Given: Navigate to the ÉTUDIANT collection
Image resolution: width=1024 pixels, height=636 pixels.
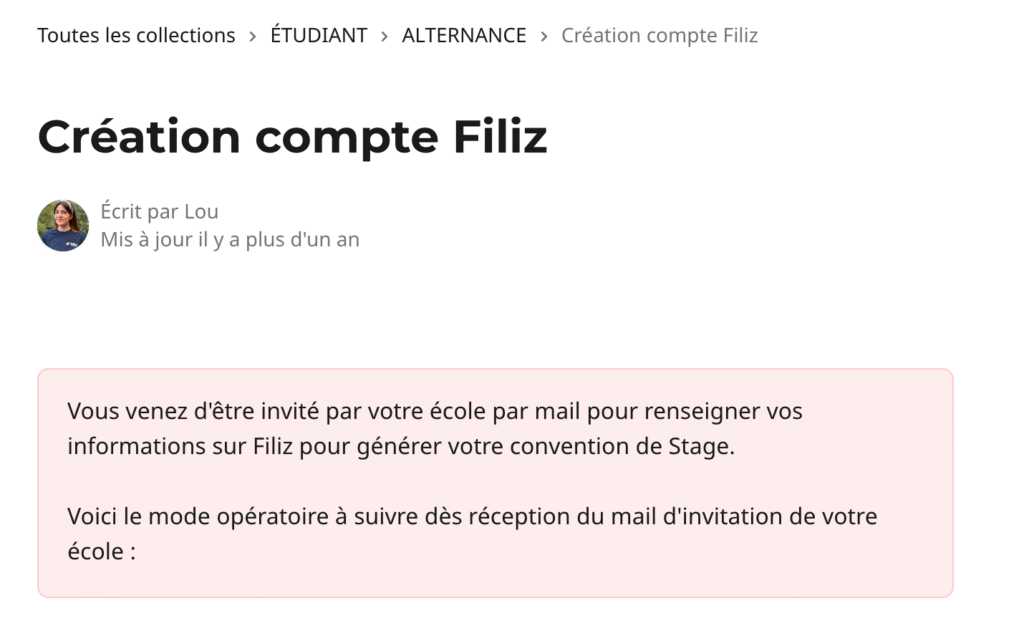Looking at the screenshot, I should point(317,35).
